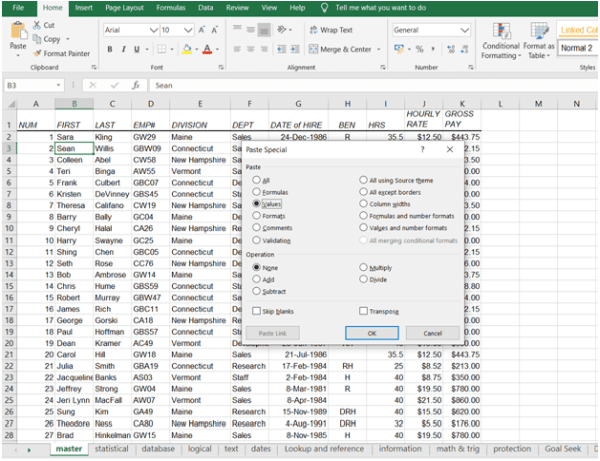Click OK in Paste Special dialog
The height and width of the screenshot is (461, 600).
pos(371,333)
